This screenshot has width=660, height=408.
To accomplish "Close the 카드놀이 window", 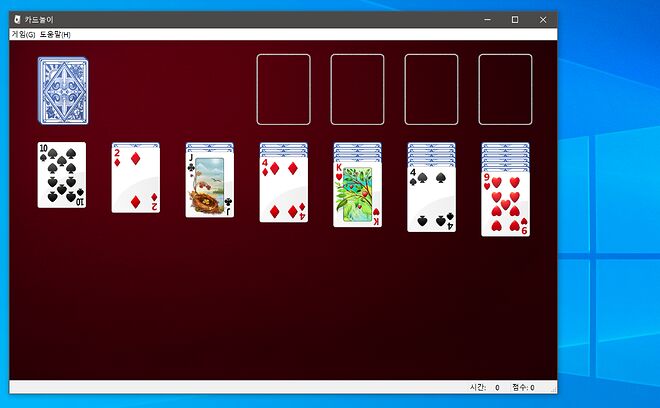I will tap(543, 19).
